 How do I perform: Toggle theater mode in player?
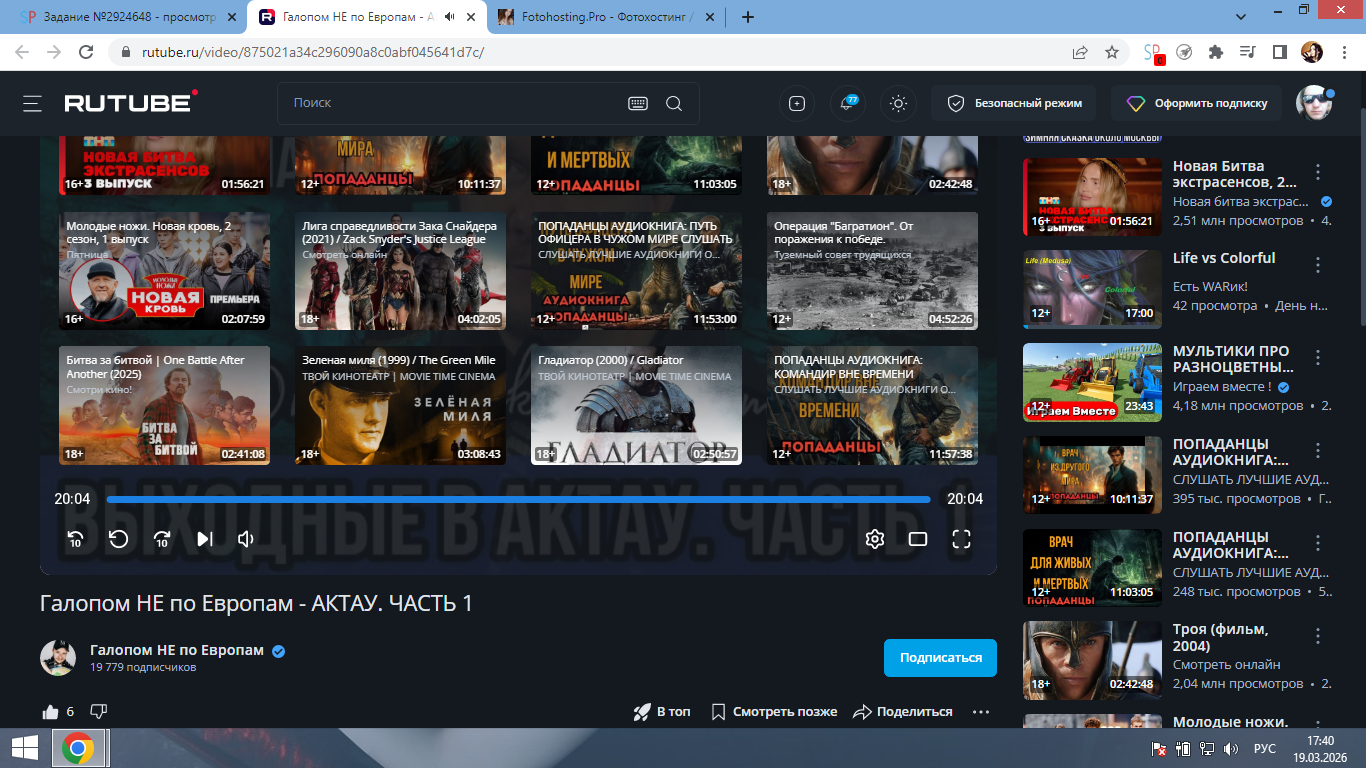pyautogui.click(x=918, y=540)
